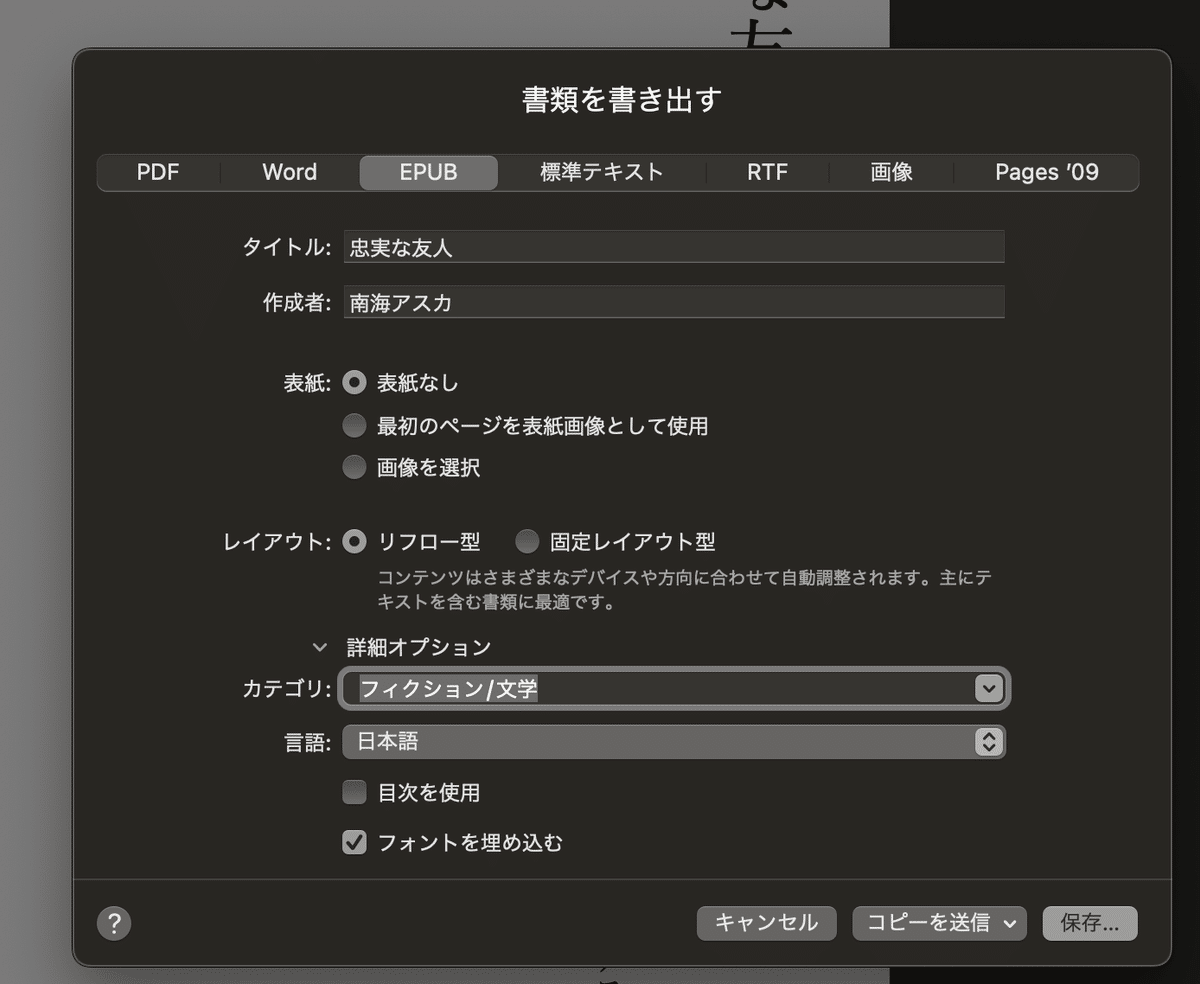Select the 表紙なし radio button

(x=354, y=382)
